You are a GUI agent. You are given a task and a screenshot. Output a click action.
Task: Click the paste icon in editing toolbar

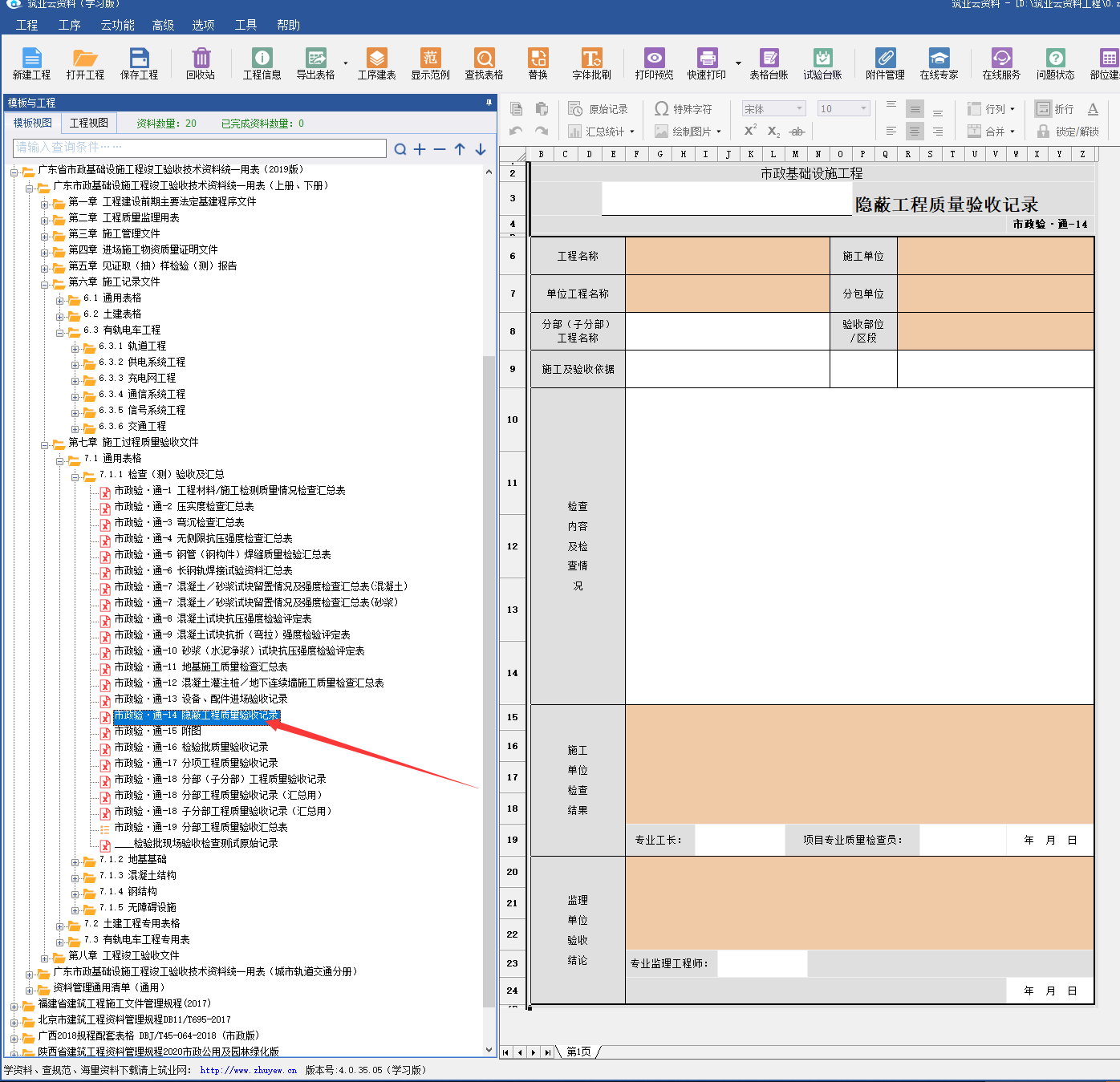542,109
